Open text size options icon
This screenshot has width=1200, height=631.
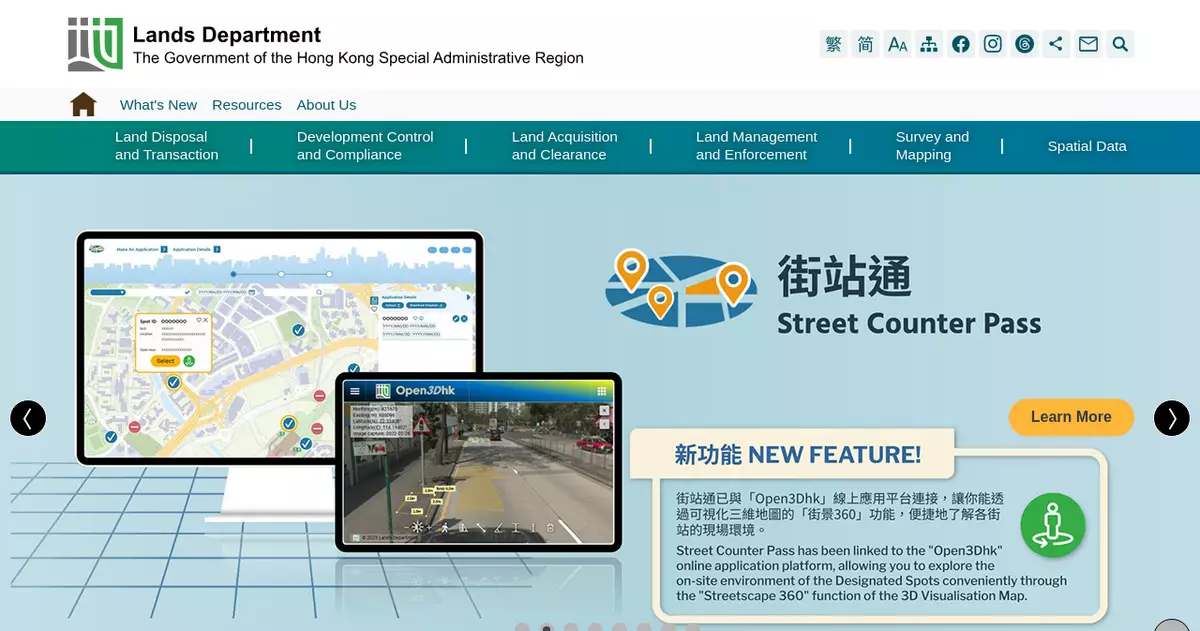(x=897, y=44)
